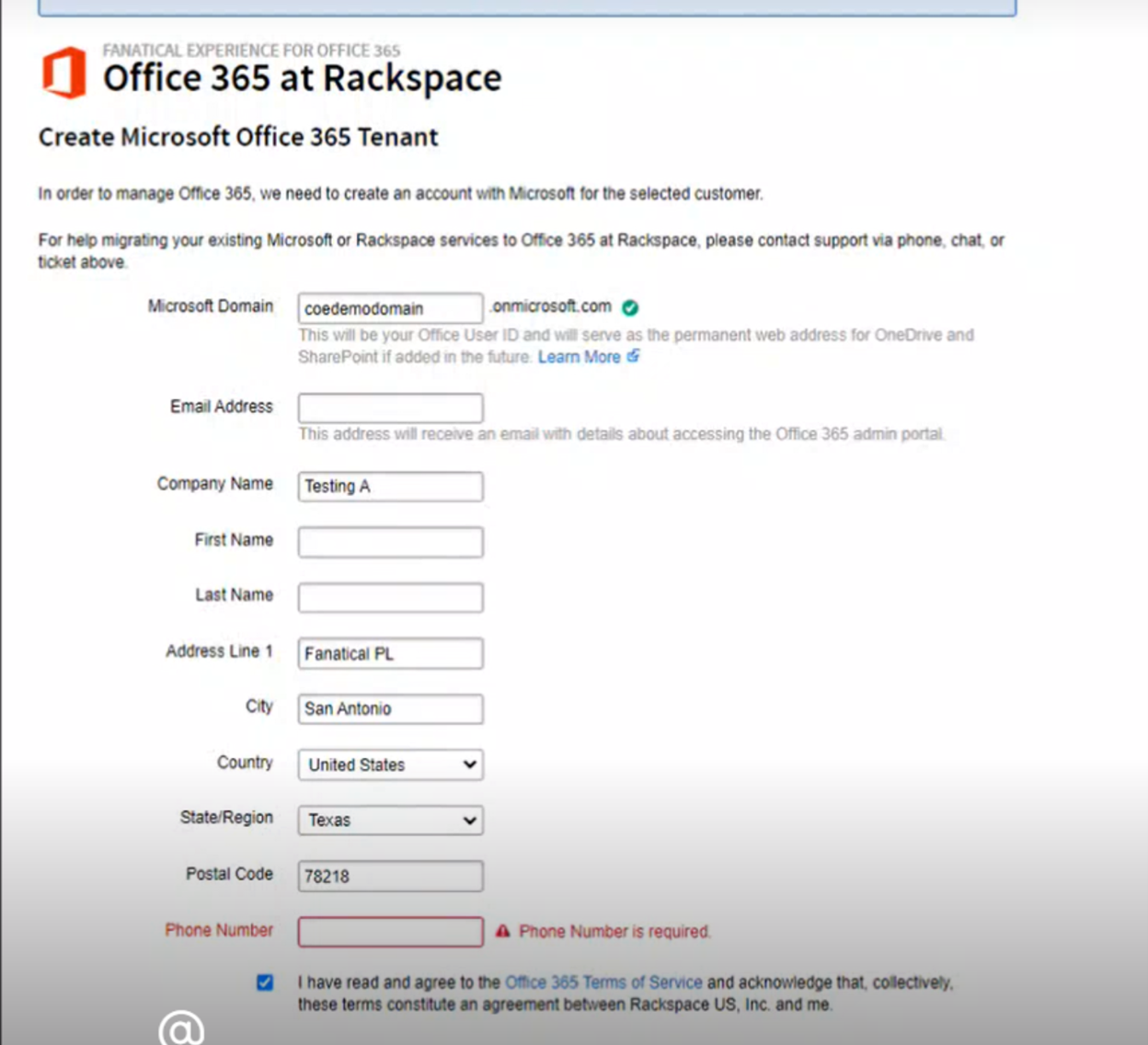Click the red 'Phone Number' field label
Image resolution: width=1148 pixels, height=1045 pixels.
click(x=219, y=929)
